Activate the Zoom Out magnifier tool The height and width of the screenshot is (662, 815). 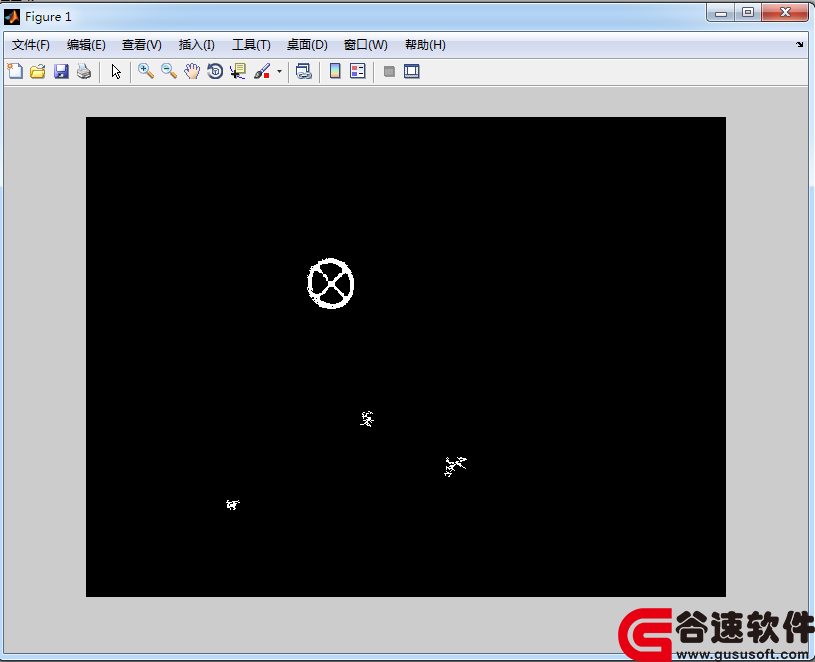click(168, 71)
